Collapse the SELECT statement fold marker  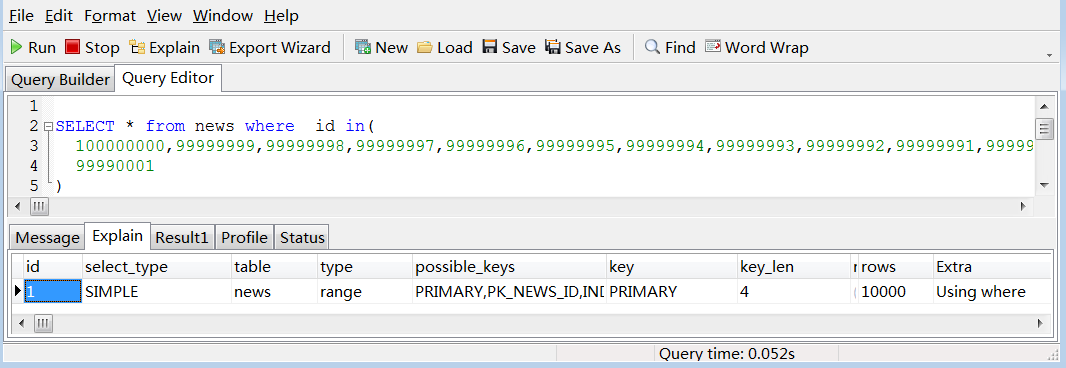[x=48, y=127]
